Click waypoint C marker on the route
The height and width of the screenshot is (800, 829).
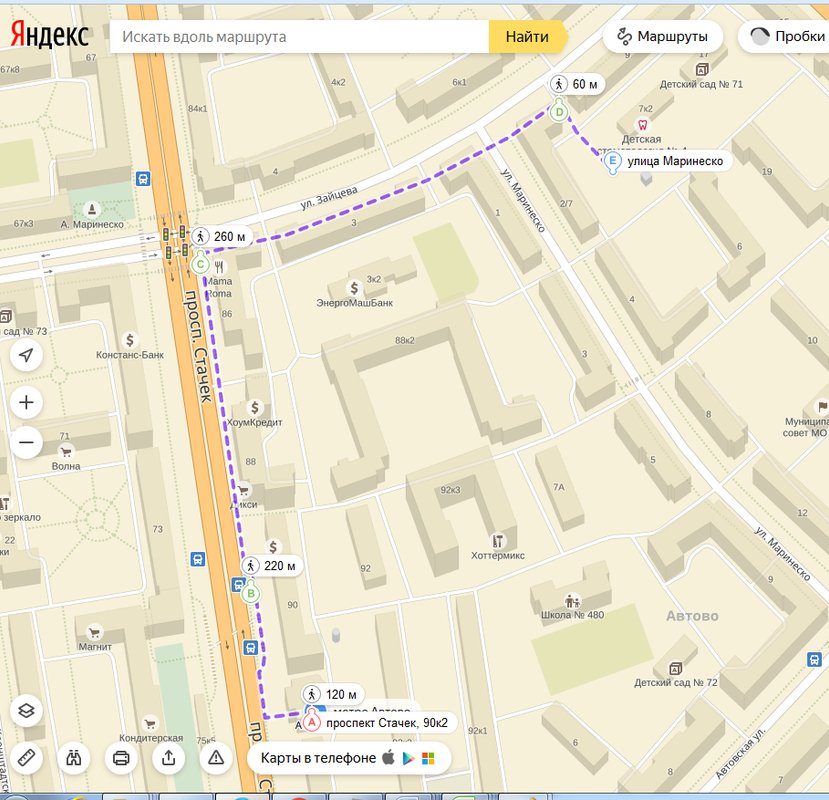tap(200, 264)
